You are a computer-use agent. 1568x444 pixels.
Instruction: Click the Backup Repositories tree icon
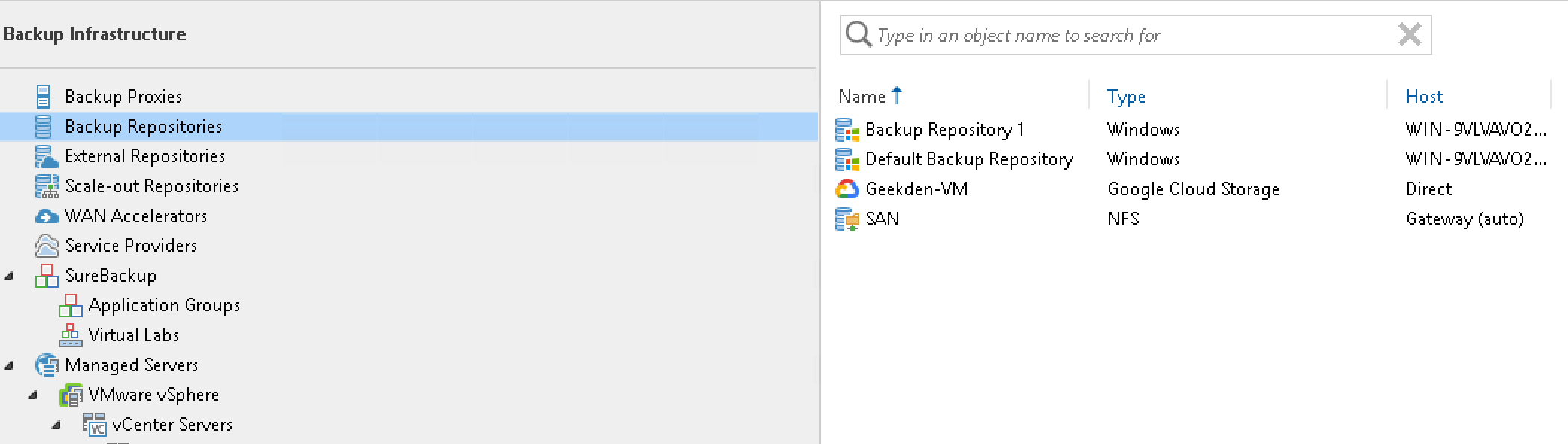pos(43,127)
